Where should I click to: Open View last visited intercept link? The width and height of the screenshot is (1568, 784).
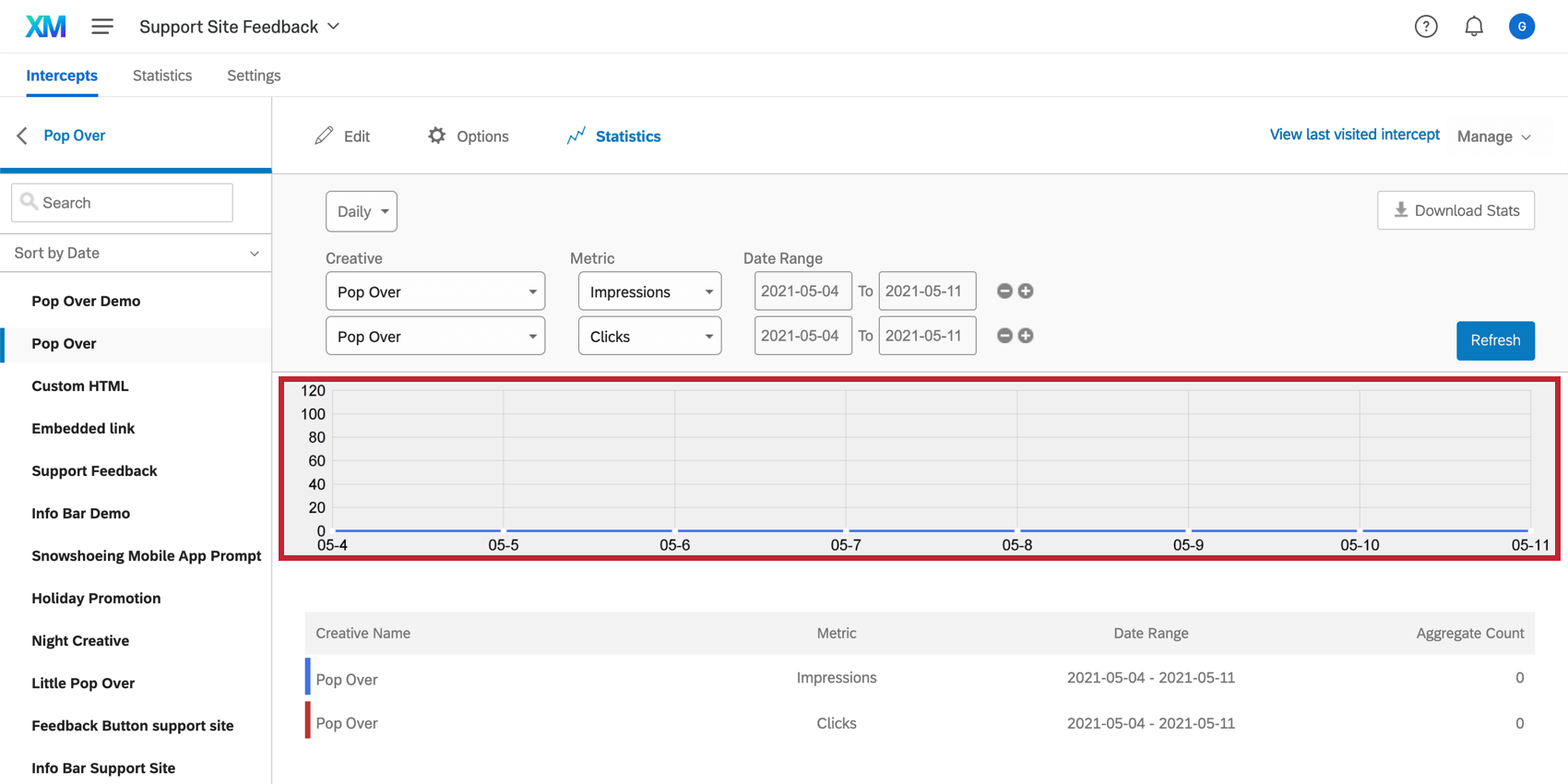[x=1354, y=135]
